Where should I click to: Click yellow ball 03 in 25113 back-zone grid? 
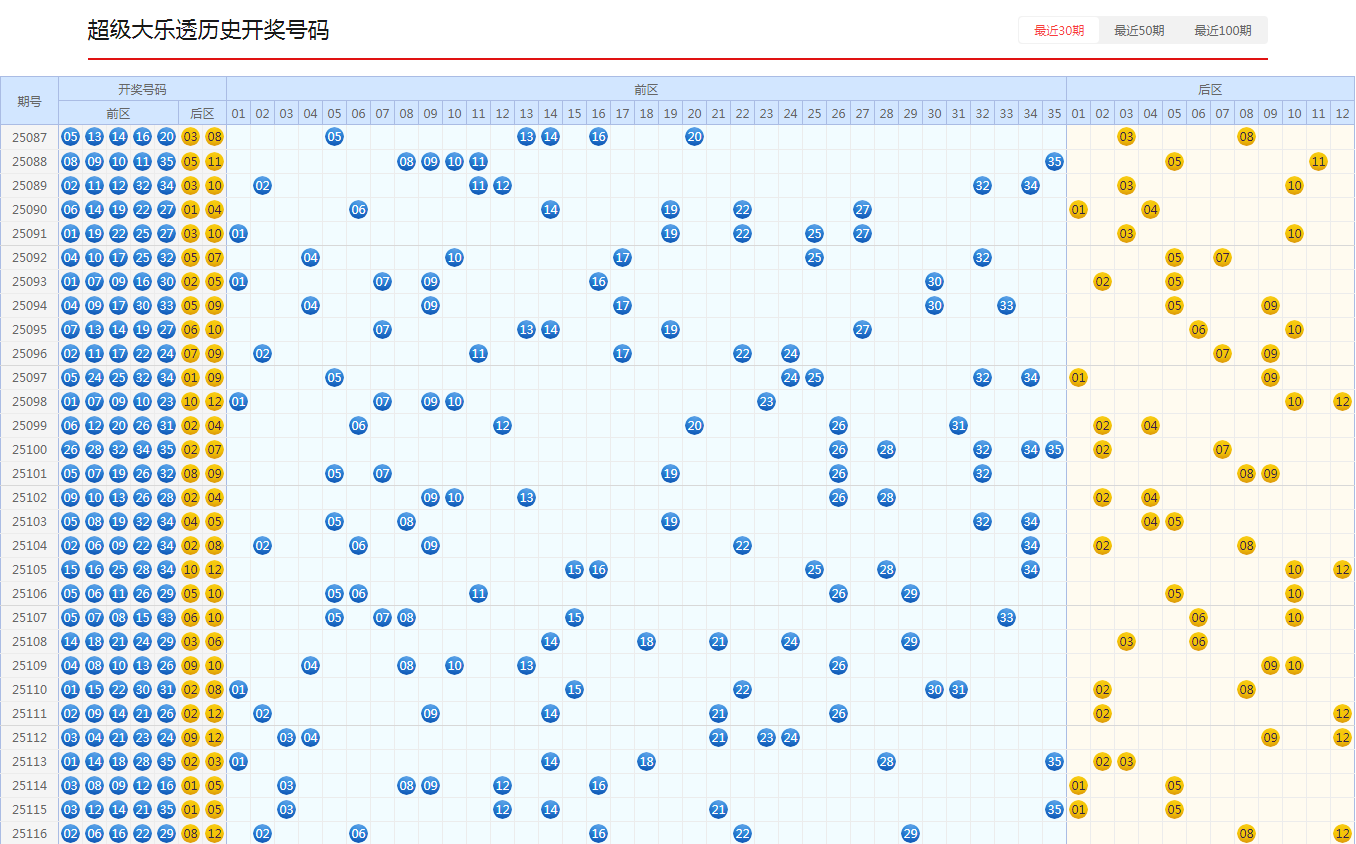[x=1126, y=761]
